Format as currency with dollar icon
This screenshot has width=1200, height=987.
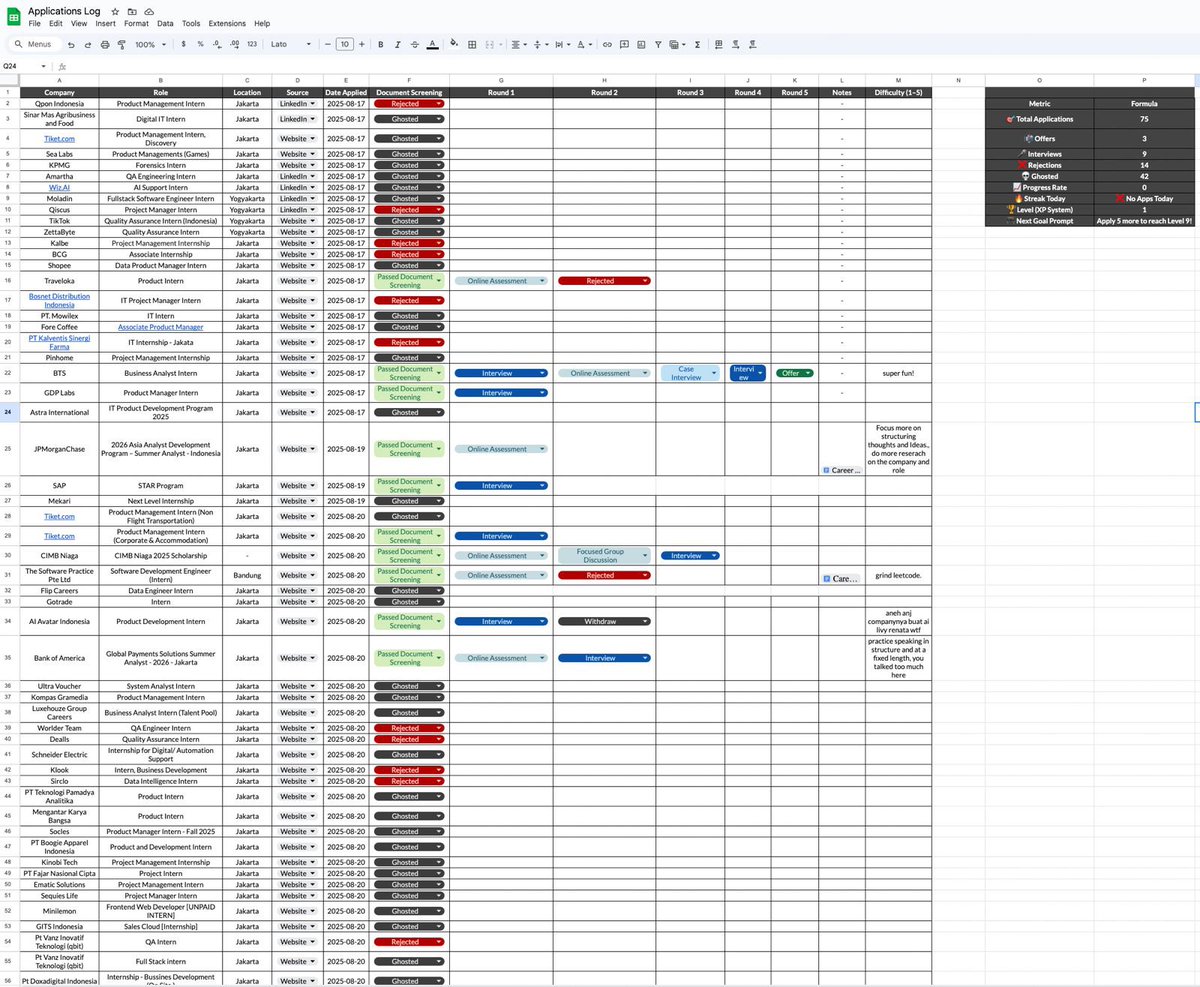coord(183,45)
